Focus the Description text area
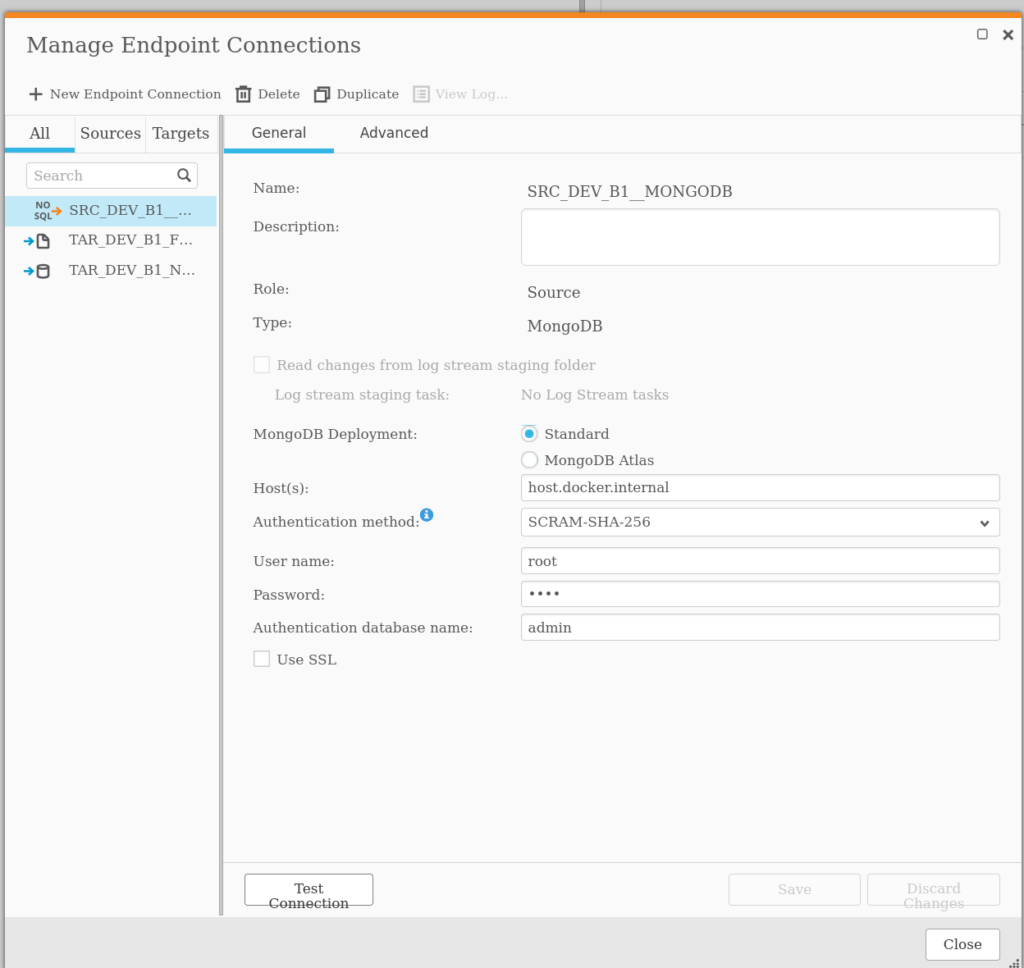The width and height of the screenshot is (1024, 968). tap(760, 237)
